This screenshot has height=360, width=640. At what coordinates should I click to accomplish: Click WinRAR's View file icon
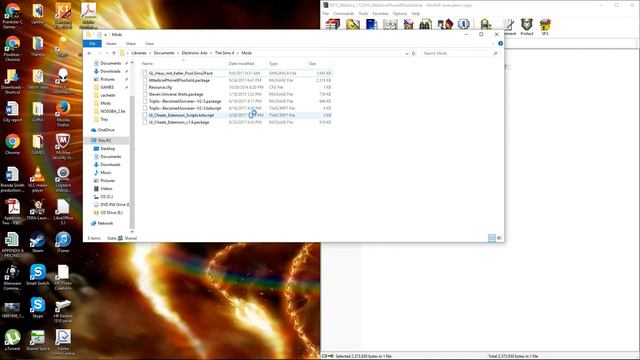pos(390,24)
